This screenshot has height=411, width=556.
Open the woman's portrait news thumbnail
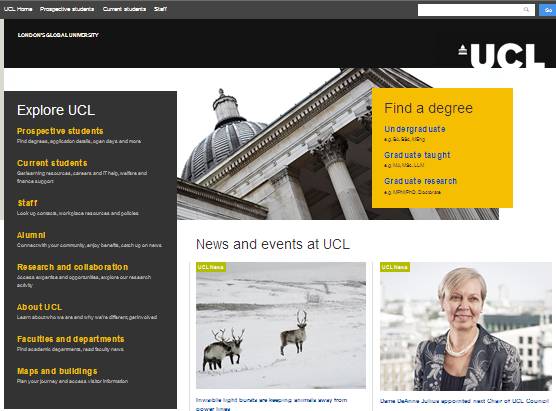pos(466,326)
